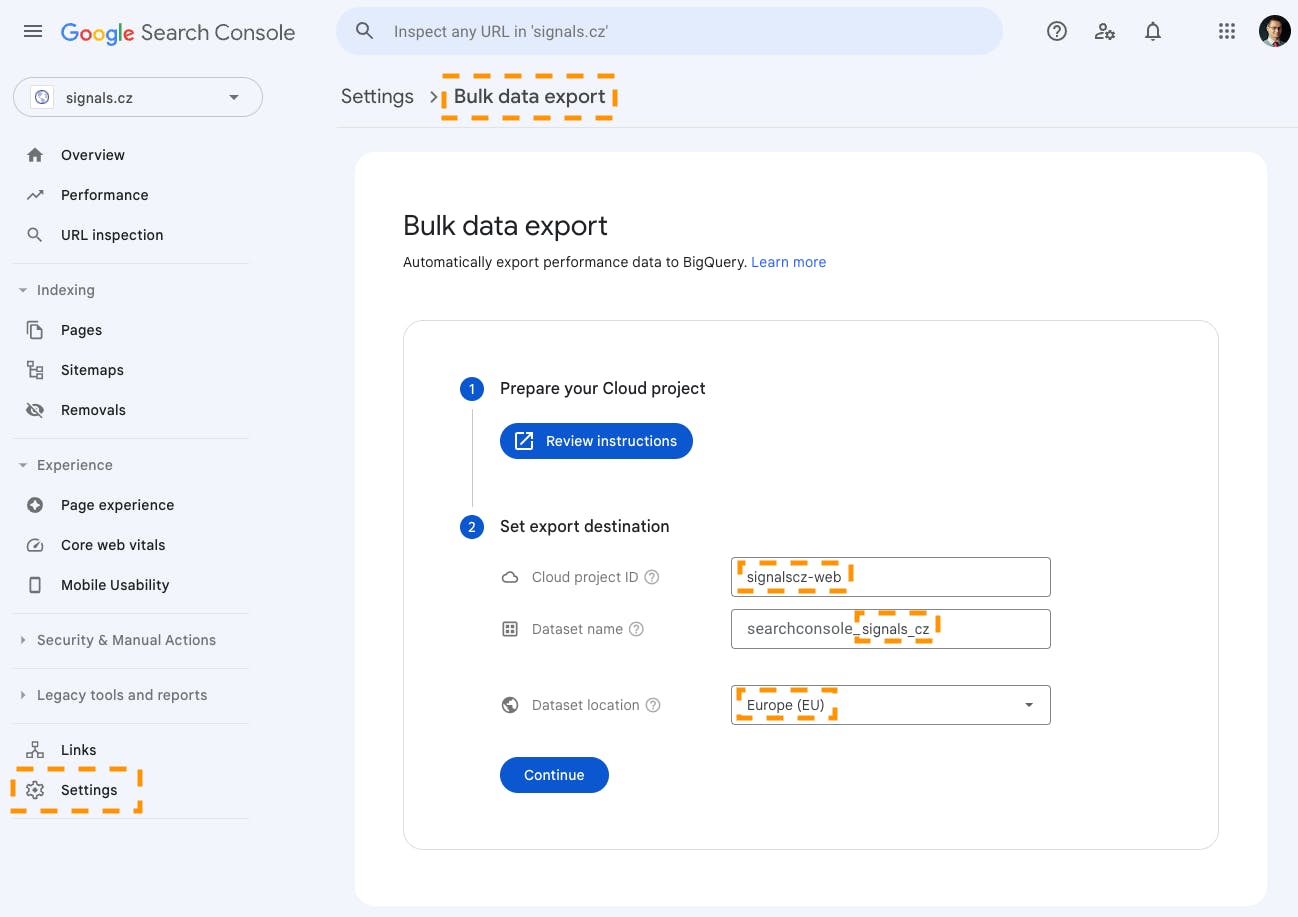Click the Settings gear icon

pos(35,790)
